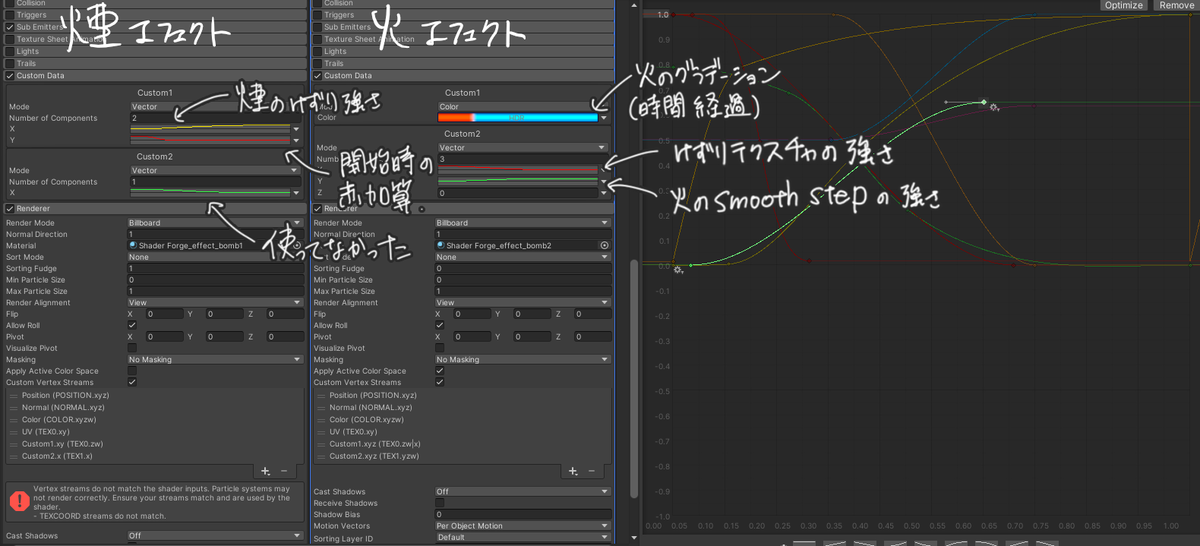Select Custom1.xy (TEX0.zw) stream row
Screen dimensions: 1200x546
[x=155, y=444]
